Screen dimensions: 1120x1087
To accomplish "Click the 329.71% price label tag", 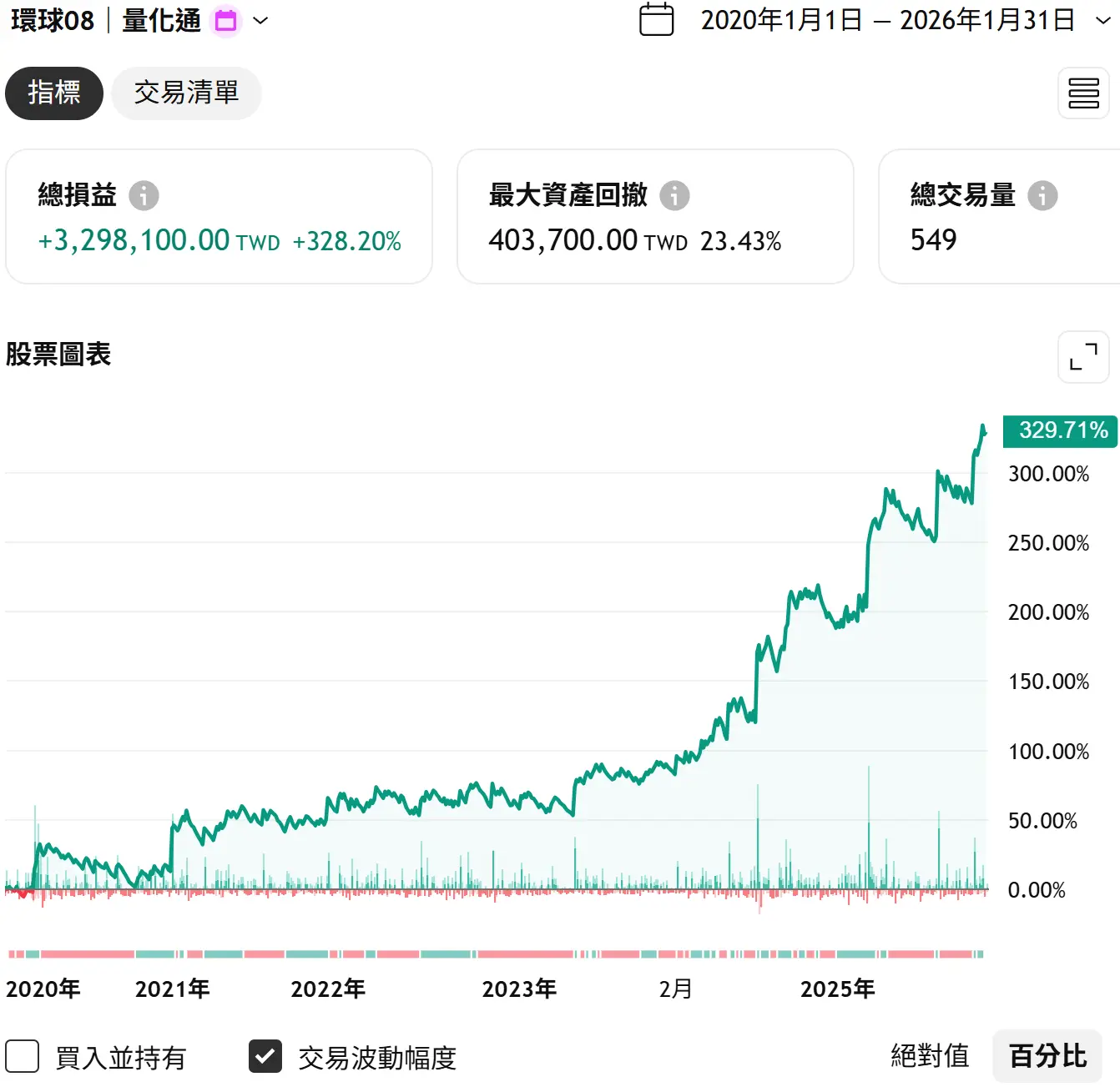I will point(1060,430).
